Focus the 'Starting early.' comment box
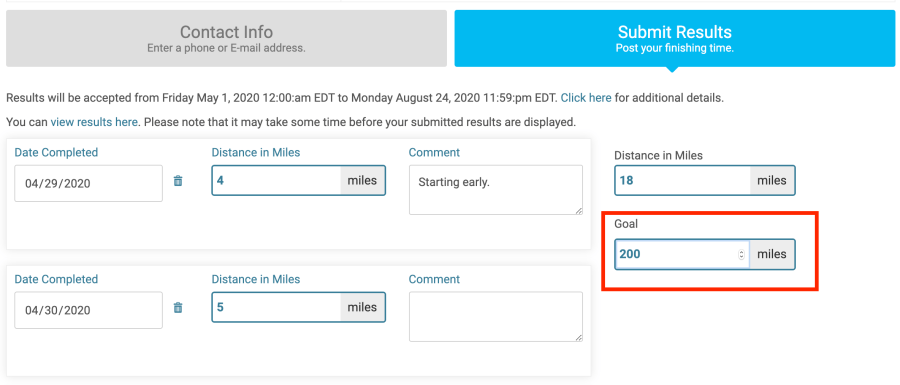The width and height of the screenshot is (900, 385). point(496,190)
